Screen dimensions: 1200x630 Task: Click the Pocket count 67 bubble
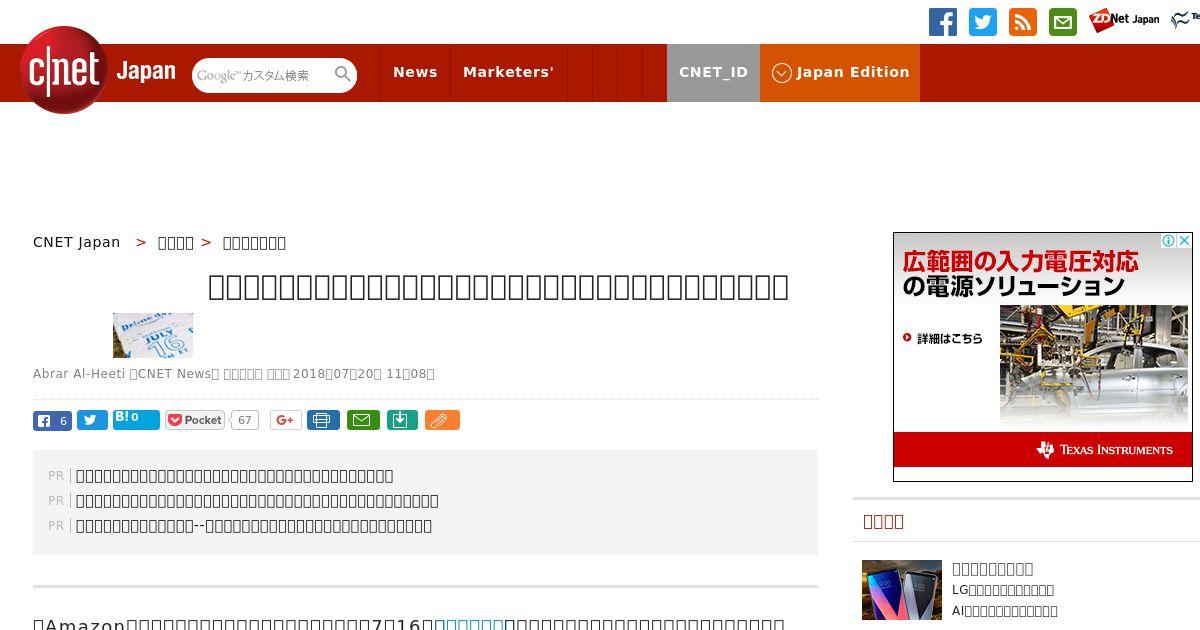click(245, 420)
